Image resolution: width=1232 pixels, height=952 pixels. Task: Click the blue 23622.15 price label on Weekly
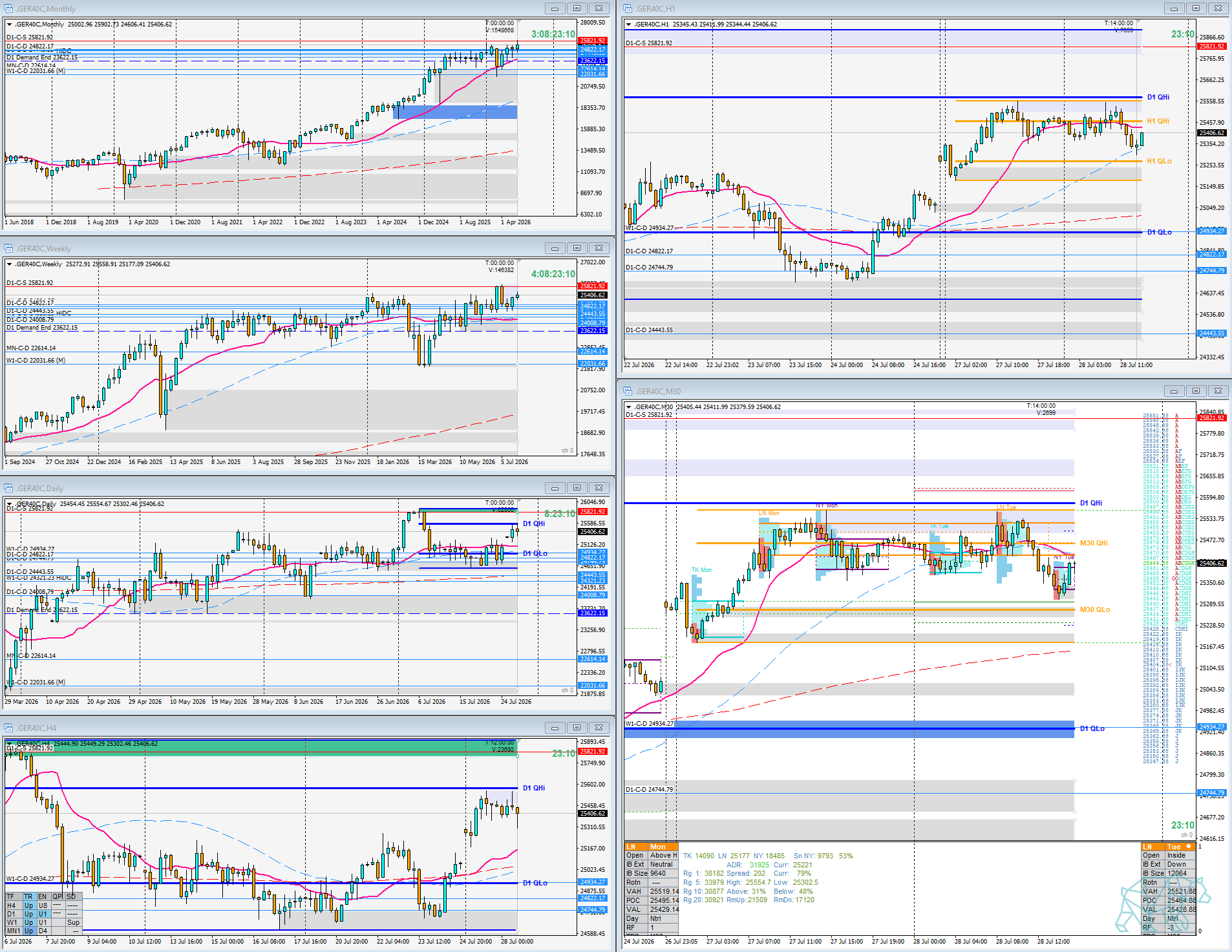click(593, 331)
